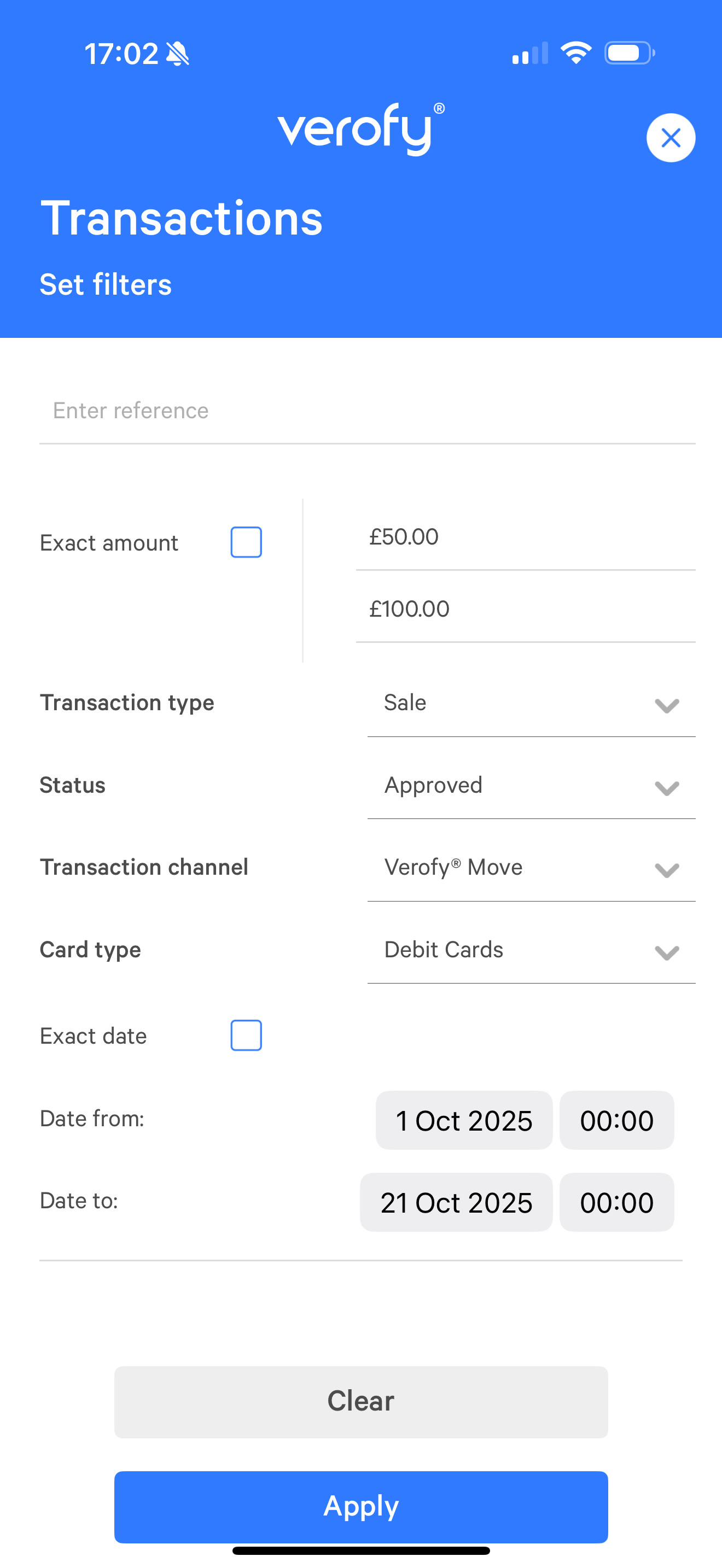Image resolution: width=722 pixels, height=1568 pixels.
Task: Tap the silent mode bell icon
Action: (178, 54)
